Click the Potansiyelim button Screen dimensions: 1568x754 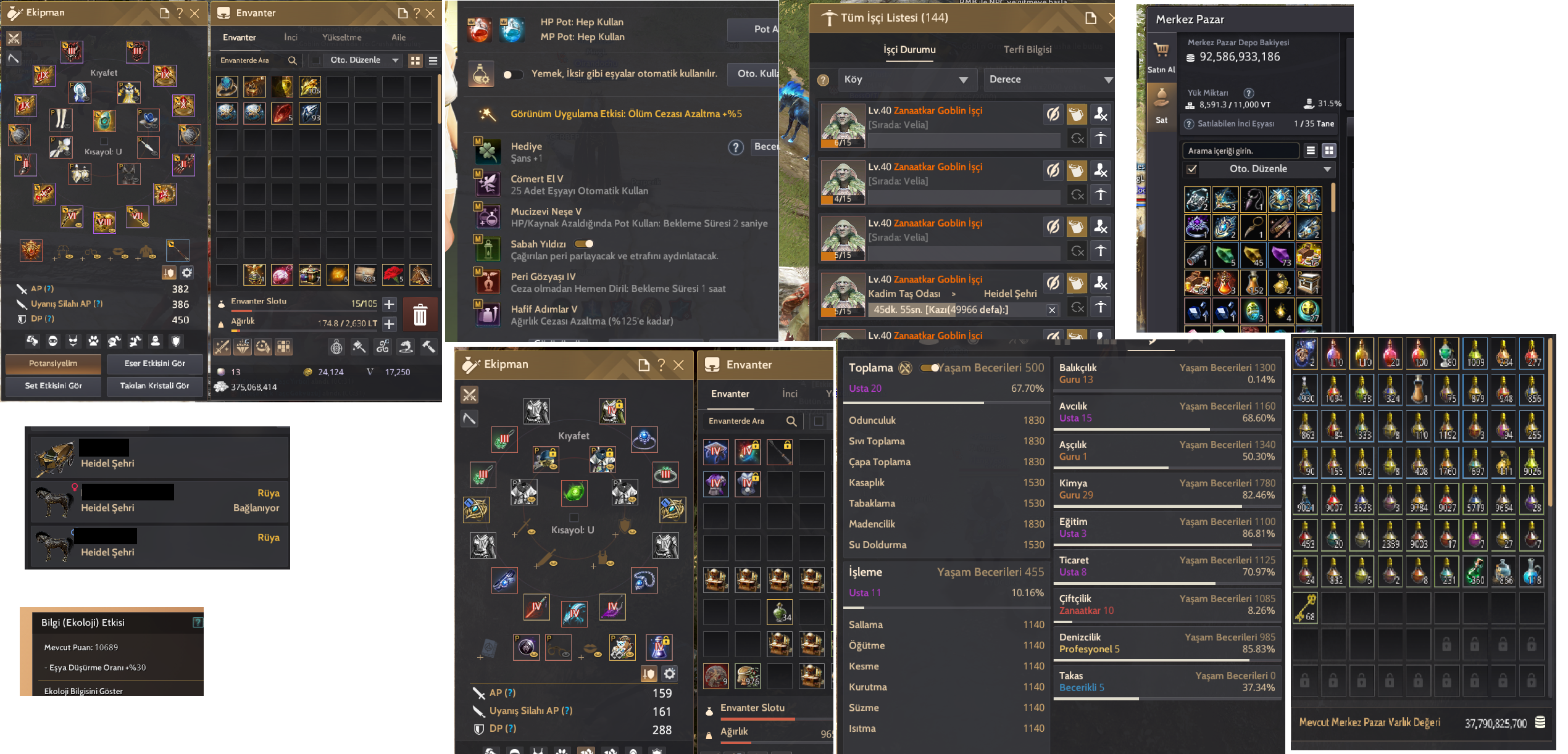click(x=53, y=363)
